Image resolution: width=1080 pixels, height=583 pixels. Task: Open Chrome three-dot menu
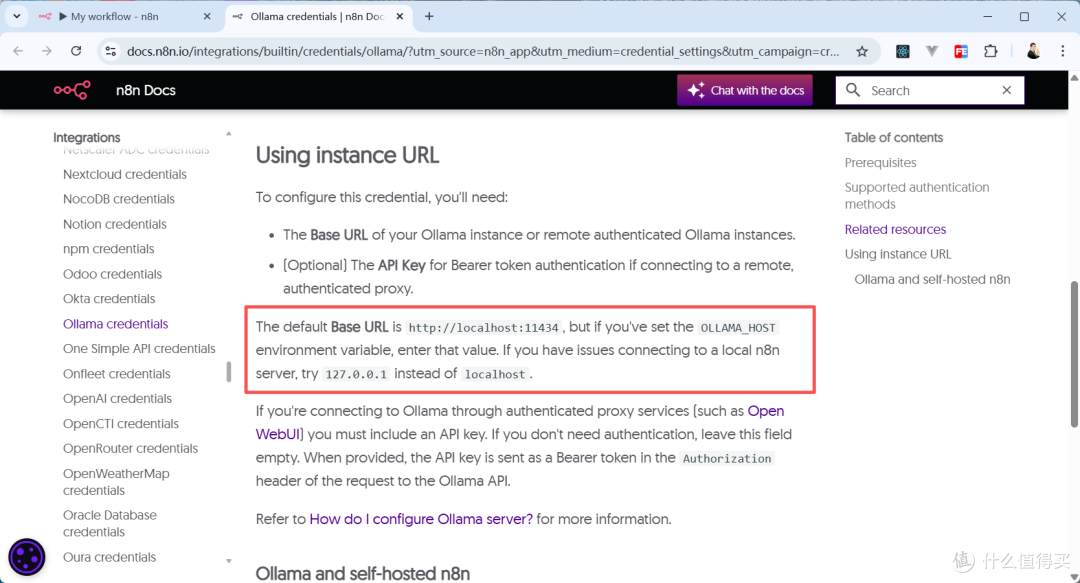click(x=1063, y=51)
